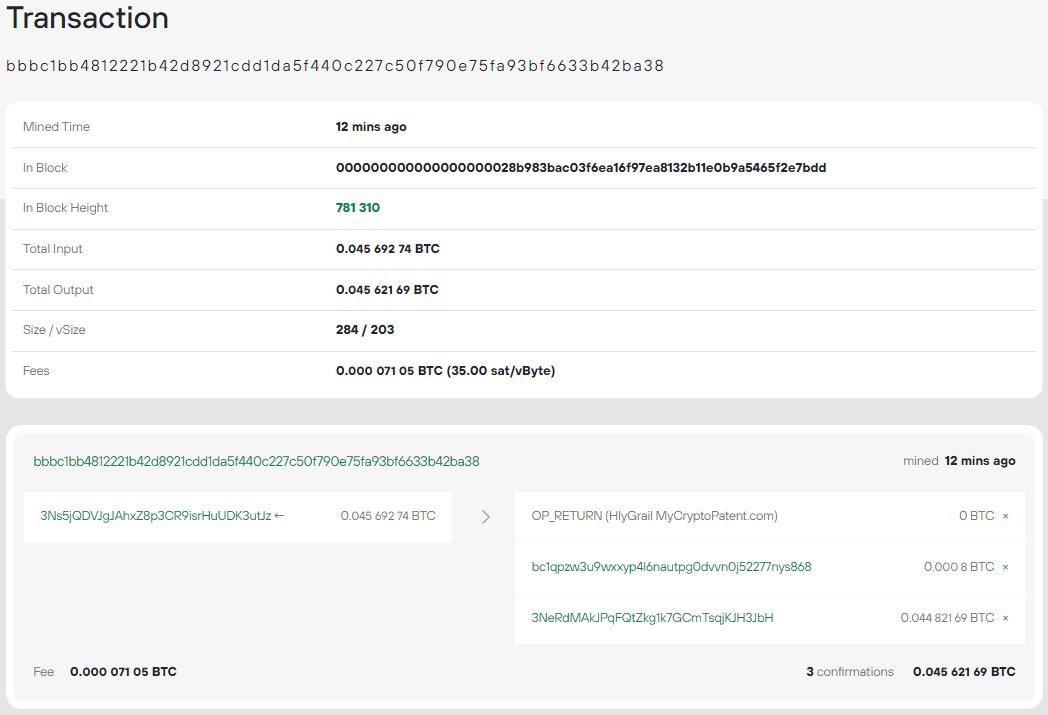Open input address 3Ns5jQDVJgJAhxZ8p3CR9isrHuUDK3utJz

(155, 516)
